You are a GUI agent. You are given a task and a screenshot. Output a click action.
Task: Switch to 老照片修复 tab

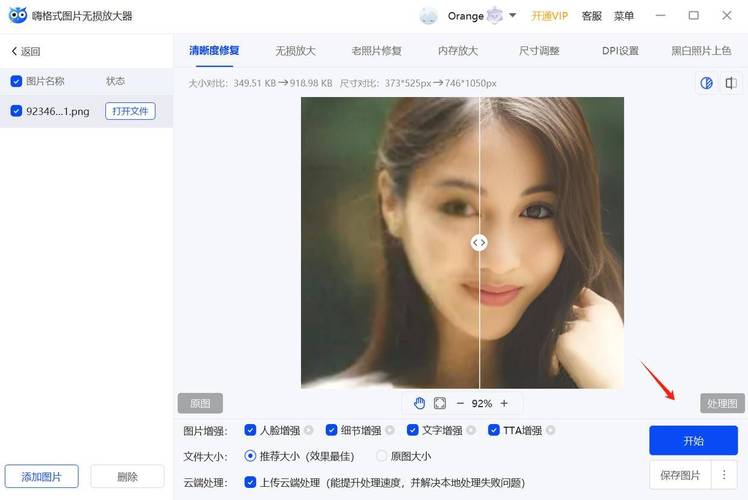pos(376,51)
